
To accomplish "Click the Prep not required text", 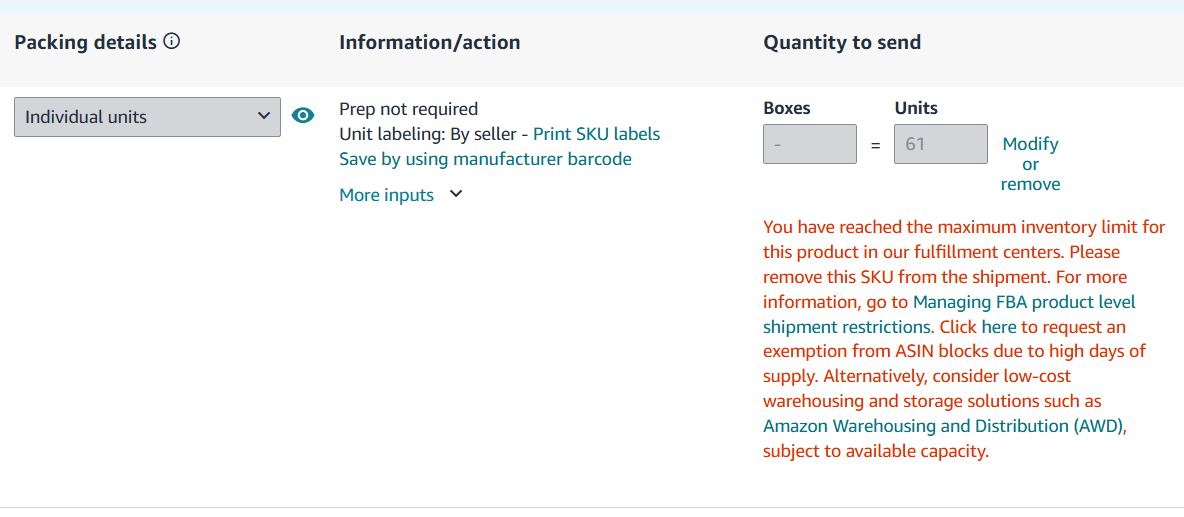I will pyautogui.click(x=408, y=109).
